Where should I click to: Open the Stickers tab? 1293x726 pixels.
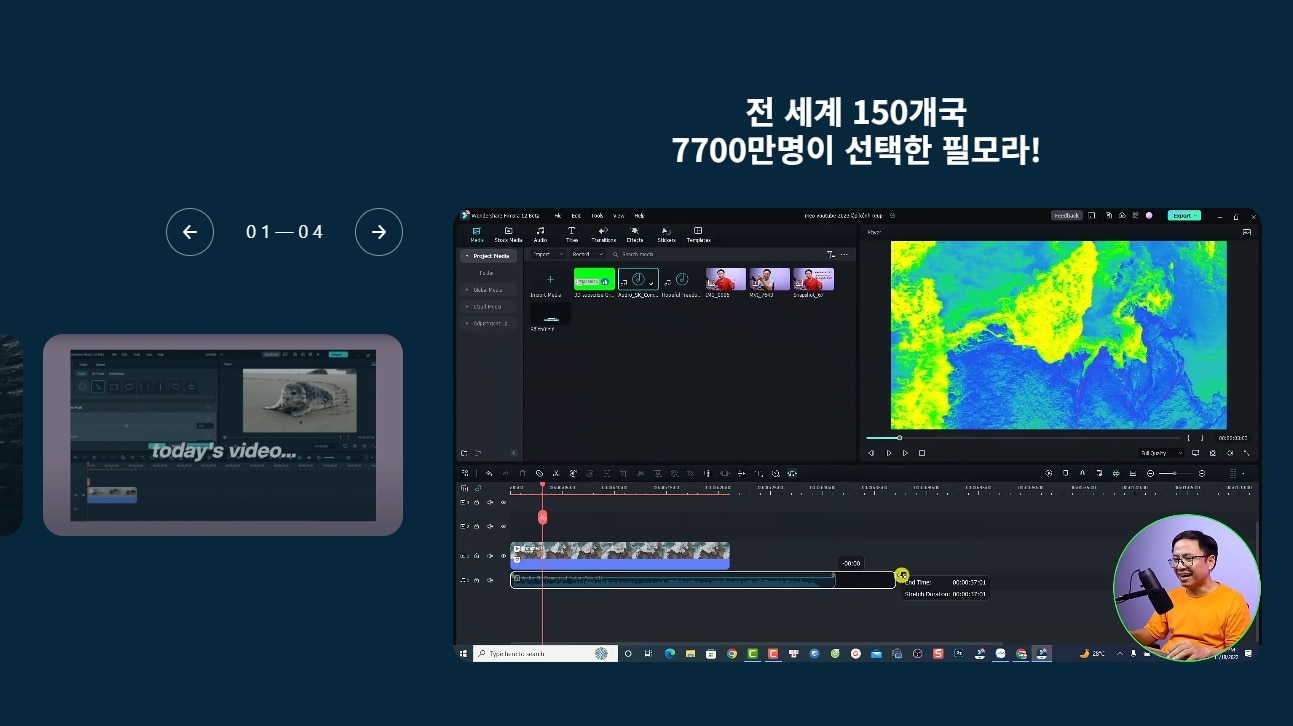(666, 235)
